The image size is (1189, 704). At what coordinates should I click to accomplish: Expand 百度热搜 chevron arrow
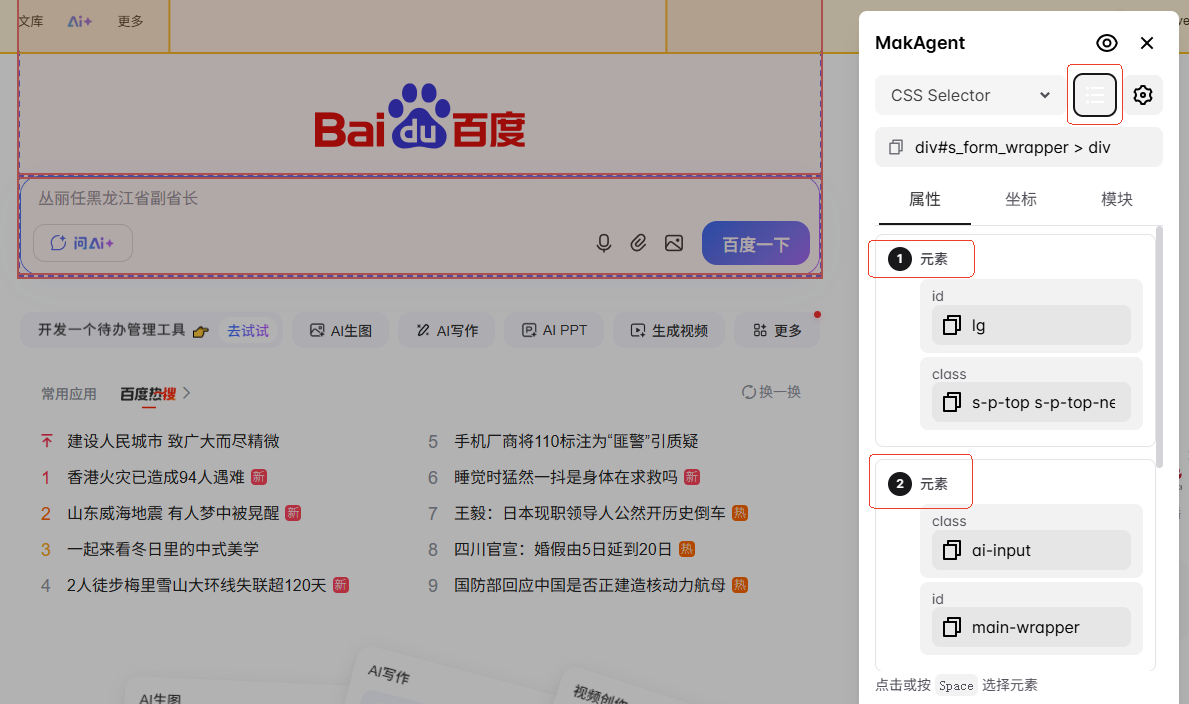coord(187,393)
